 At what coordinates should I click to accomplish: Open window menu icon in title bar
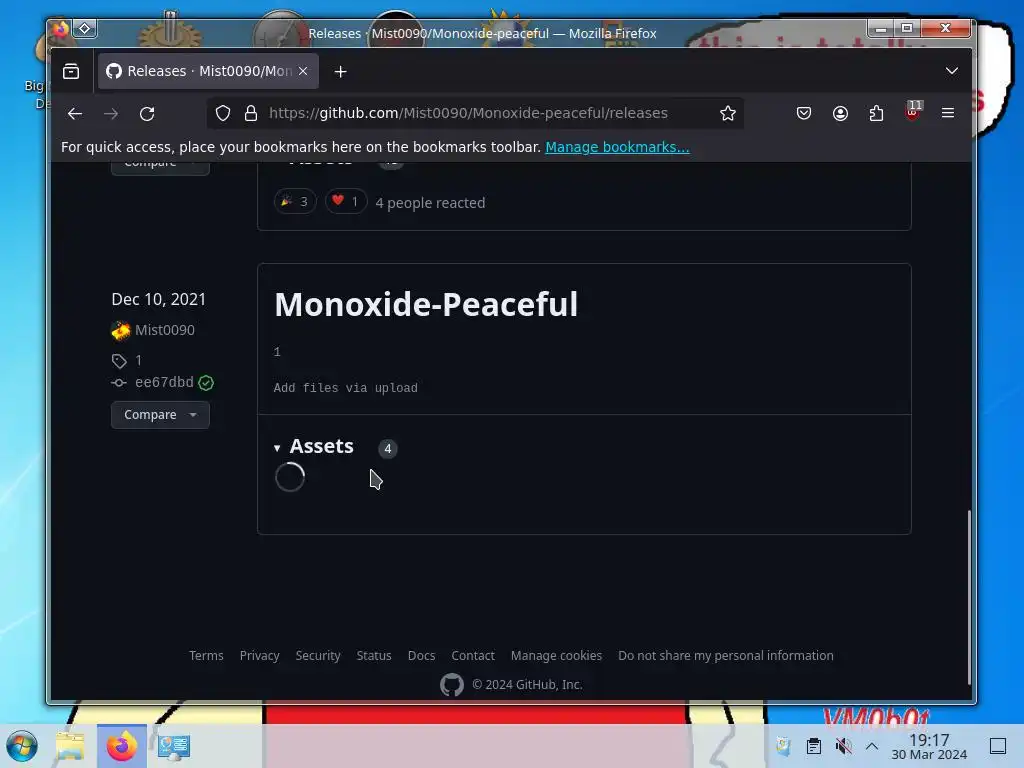coord(61,29)
